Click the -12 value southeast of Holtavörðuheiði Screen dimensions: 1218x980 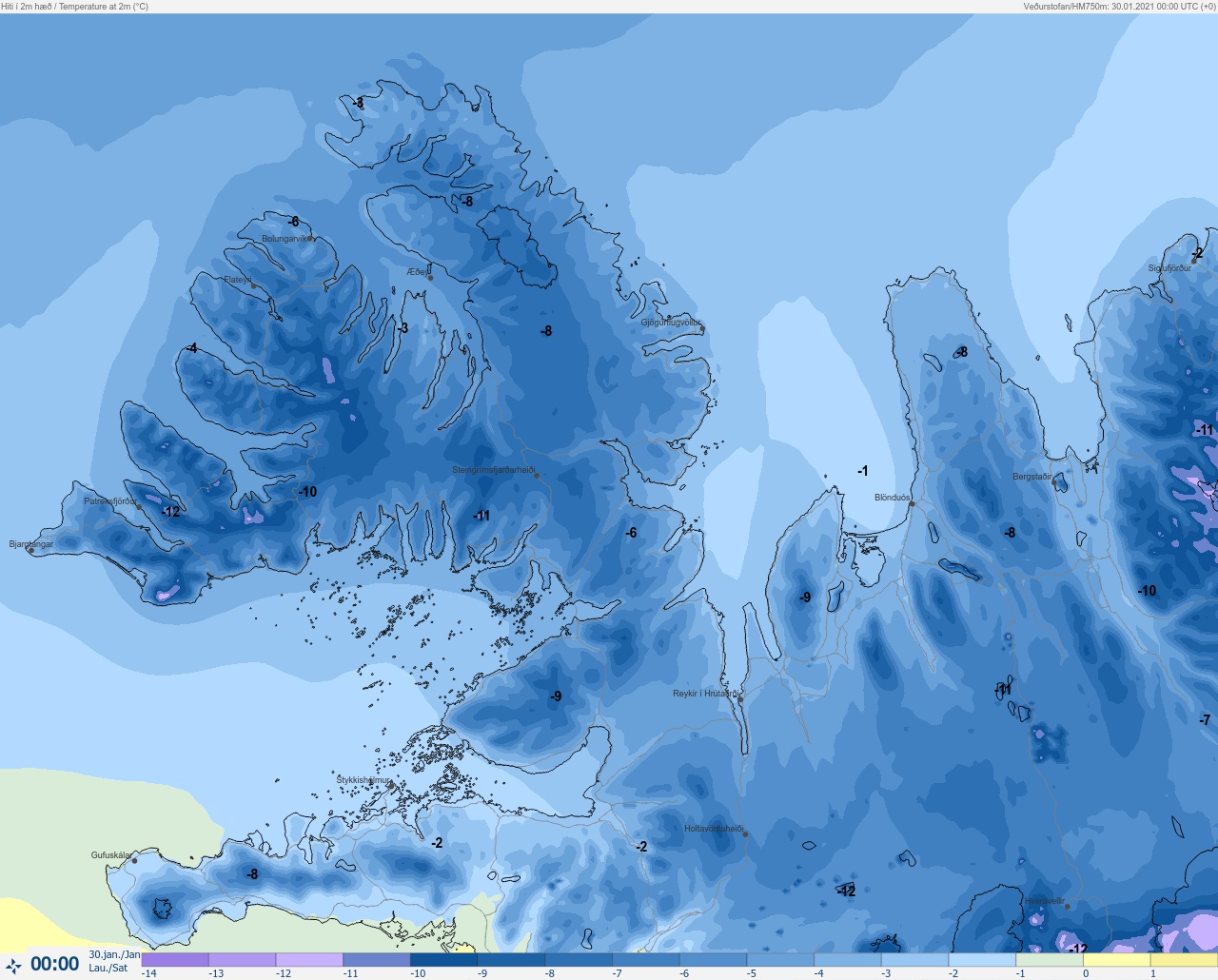click(x=846, y=892)
